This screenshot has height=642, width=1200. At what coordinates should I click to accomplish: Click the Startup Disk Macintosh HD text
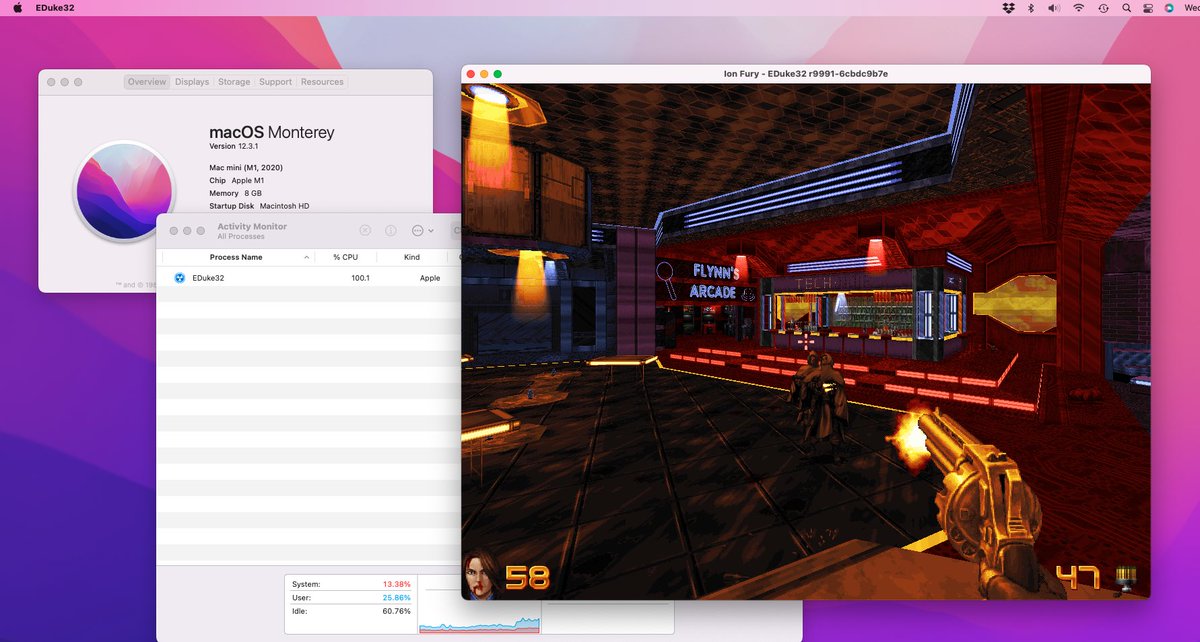click(x=259, y=206)
